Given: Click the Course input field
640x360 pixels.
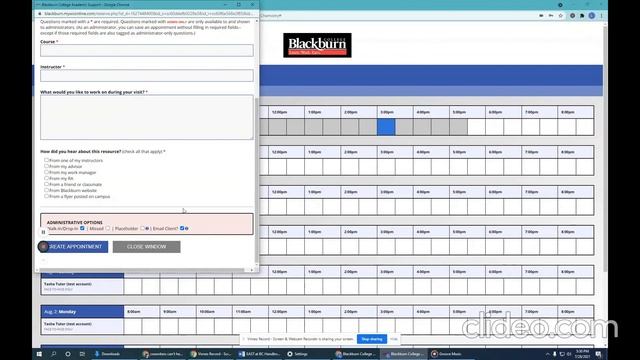Looking at the screenshot, I should 147,51.
